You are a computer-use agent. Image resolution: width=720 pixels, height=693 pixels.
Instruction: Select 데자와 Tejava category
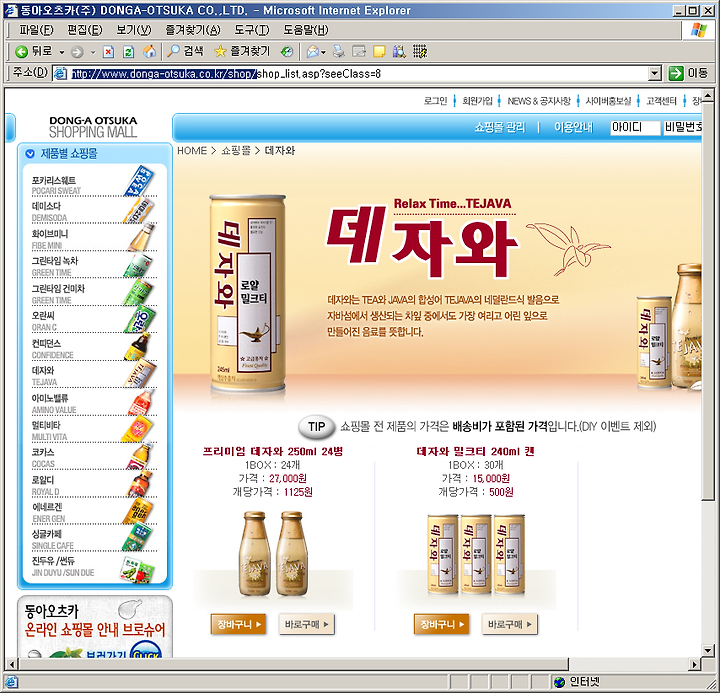click(x=94, y=374)
